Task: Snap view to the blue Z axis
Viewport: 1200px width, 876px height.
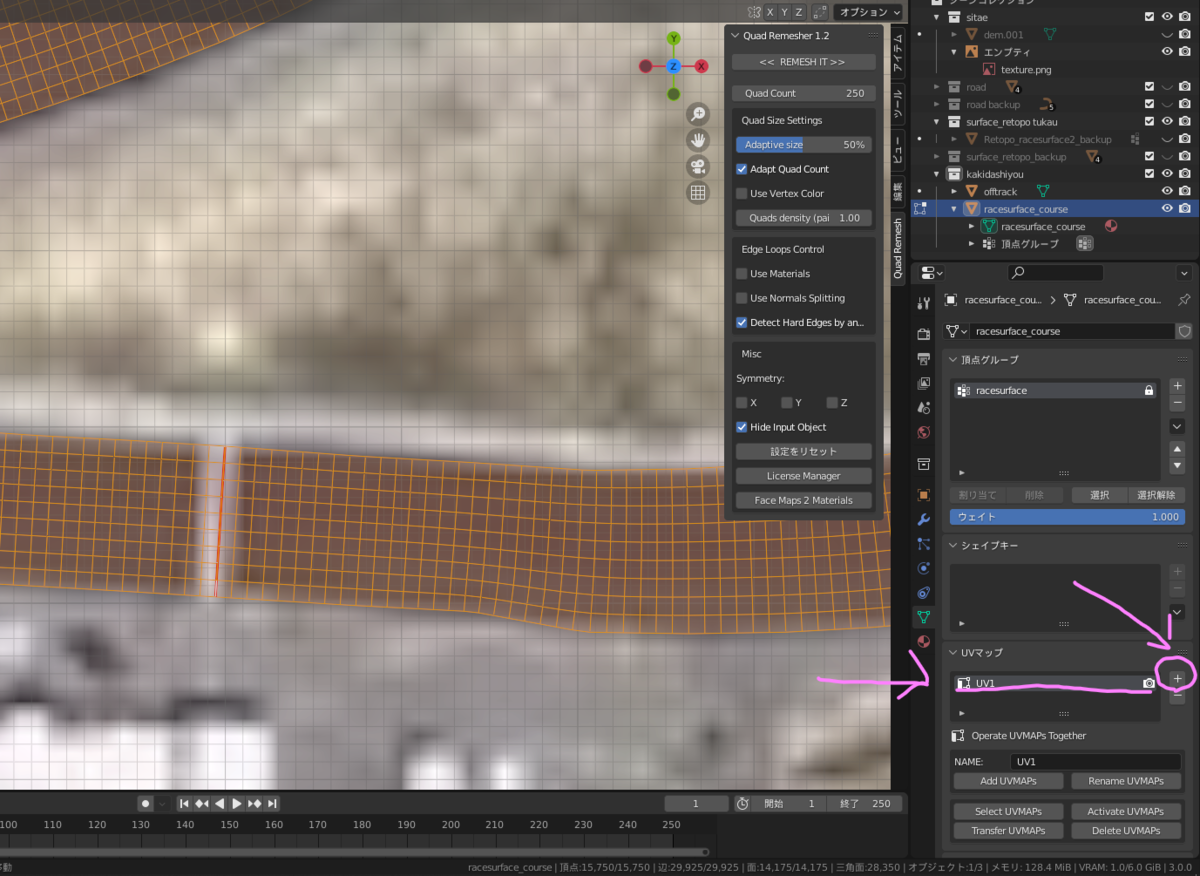Action: point(674,66)
